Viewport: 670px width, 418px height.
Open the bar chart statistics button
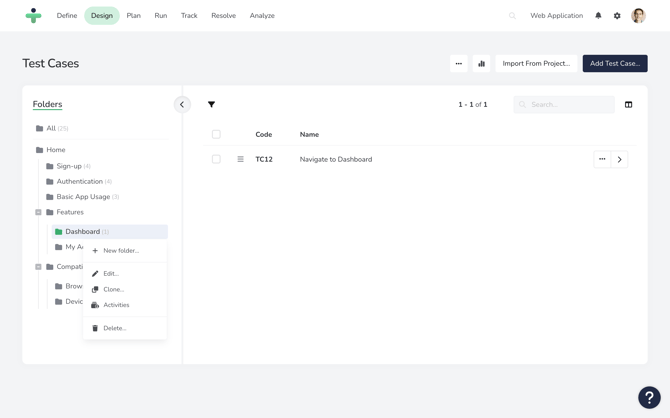[x=481, y=63]
